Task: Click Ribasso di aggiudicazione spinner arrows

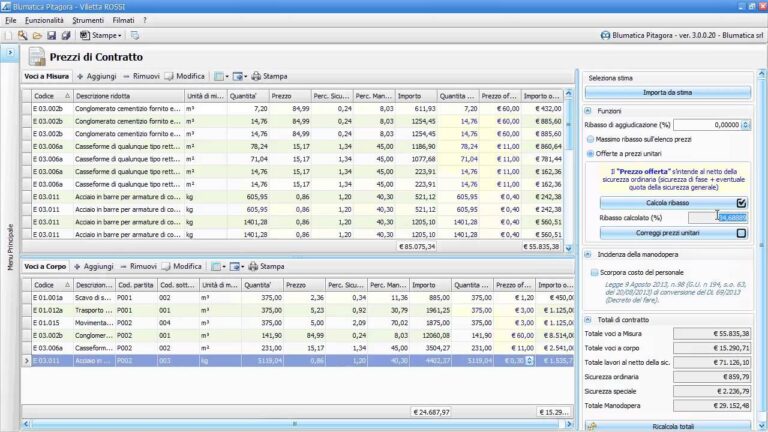Action: click(x=746, y=125)
